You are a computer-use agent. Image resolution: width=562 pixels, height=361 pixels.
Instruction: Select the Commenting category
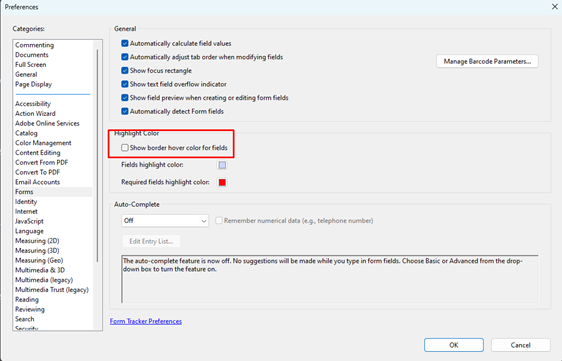pos(34,45)
